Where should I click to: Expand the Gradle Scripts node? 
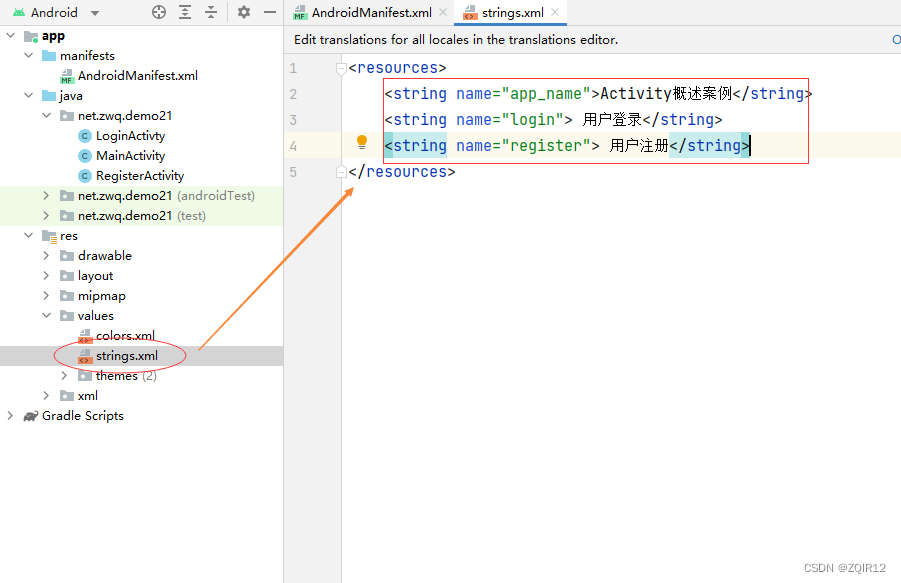[x=10, y=416]
